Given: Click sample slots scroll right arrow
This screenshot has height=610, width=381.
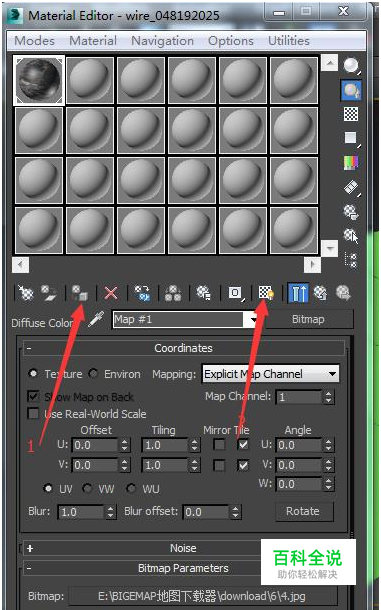Looking at the screenshot, I should pyautogui.click(x=312, y=265).
